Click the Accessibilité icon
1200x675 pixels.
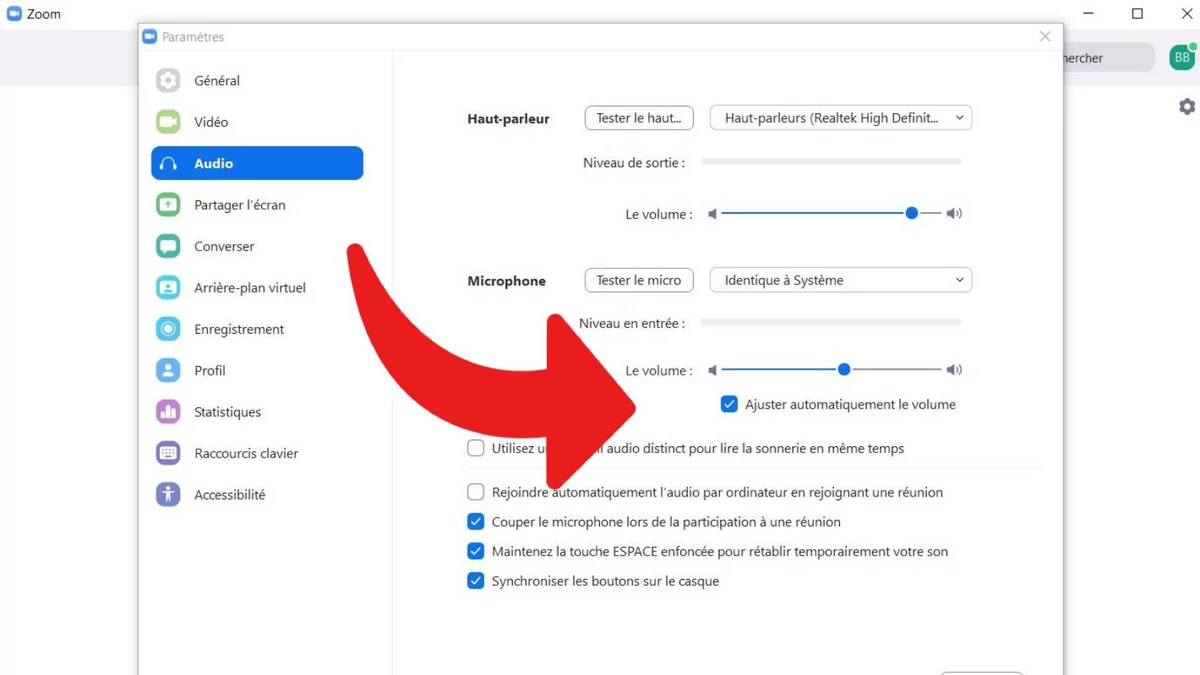tap(168, 495)
